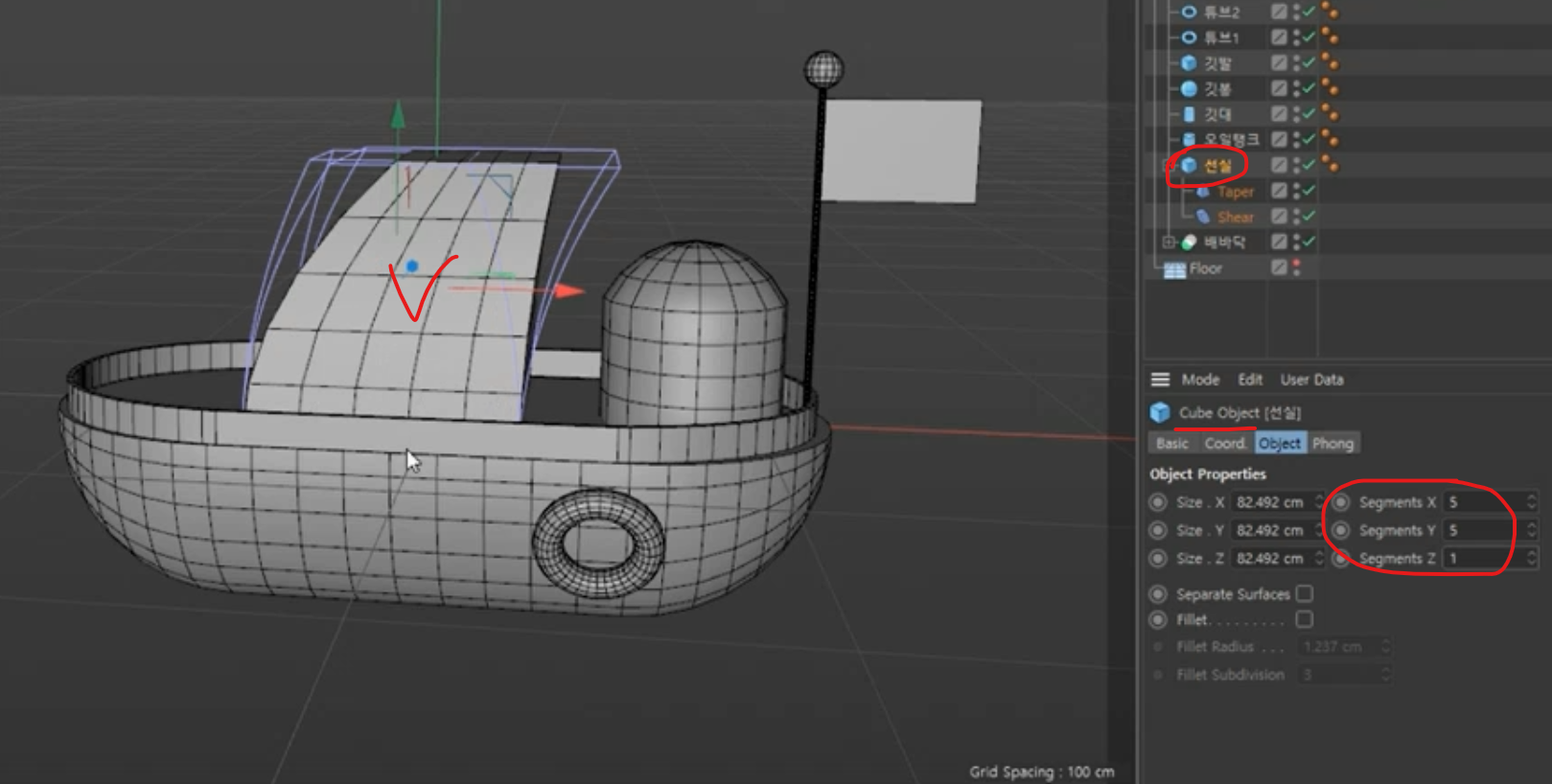Select the Shear row name

pos(1236,218)
